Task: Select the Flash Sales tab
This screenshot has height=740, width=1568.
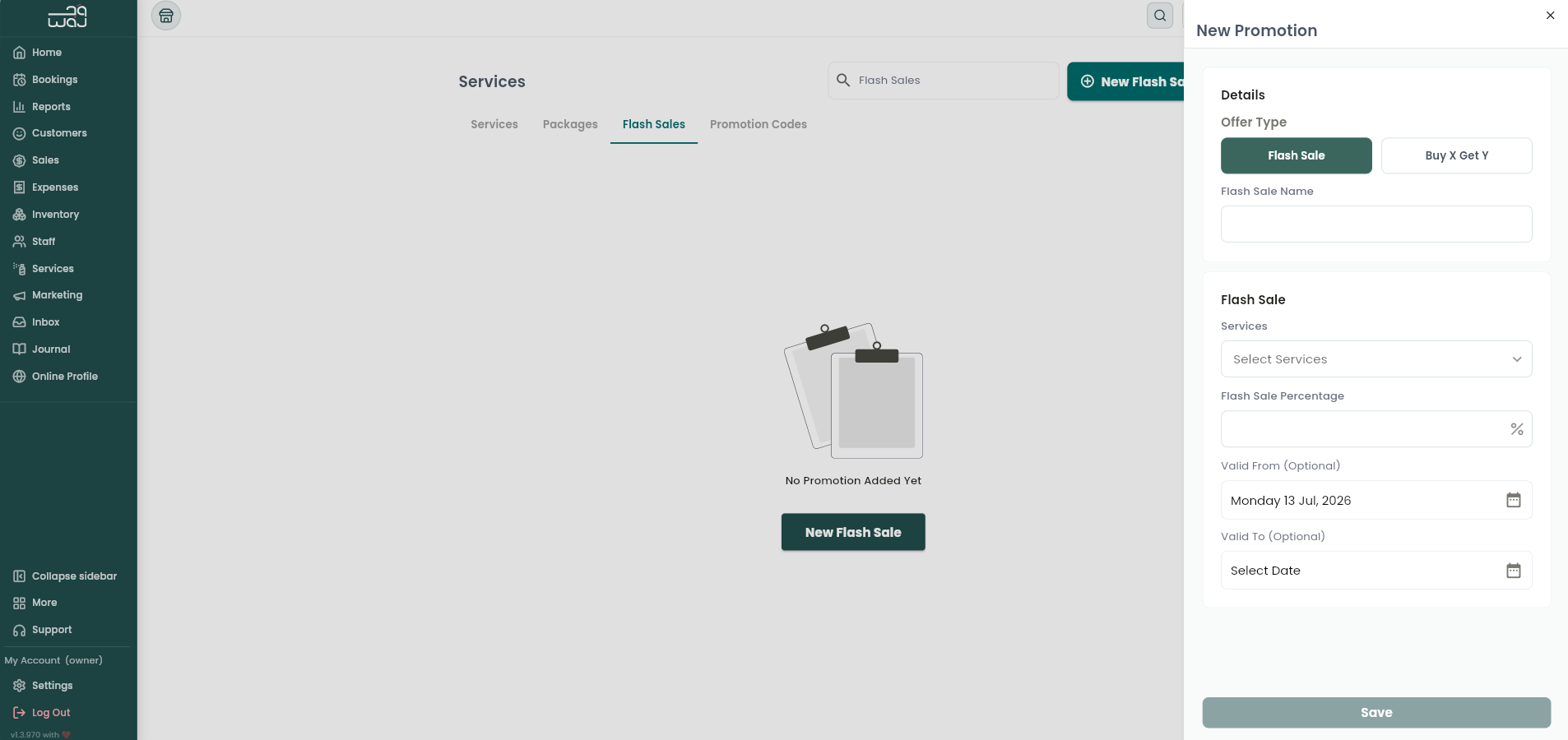Action: pyautogui.click(x=654, y=124)
